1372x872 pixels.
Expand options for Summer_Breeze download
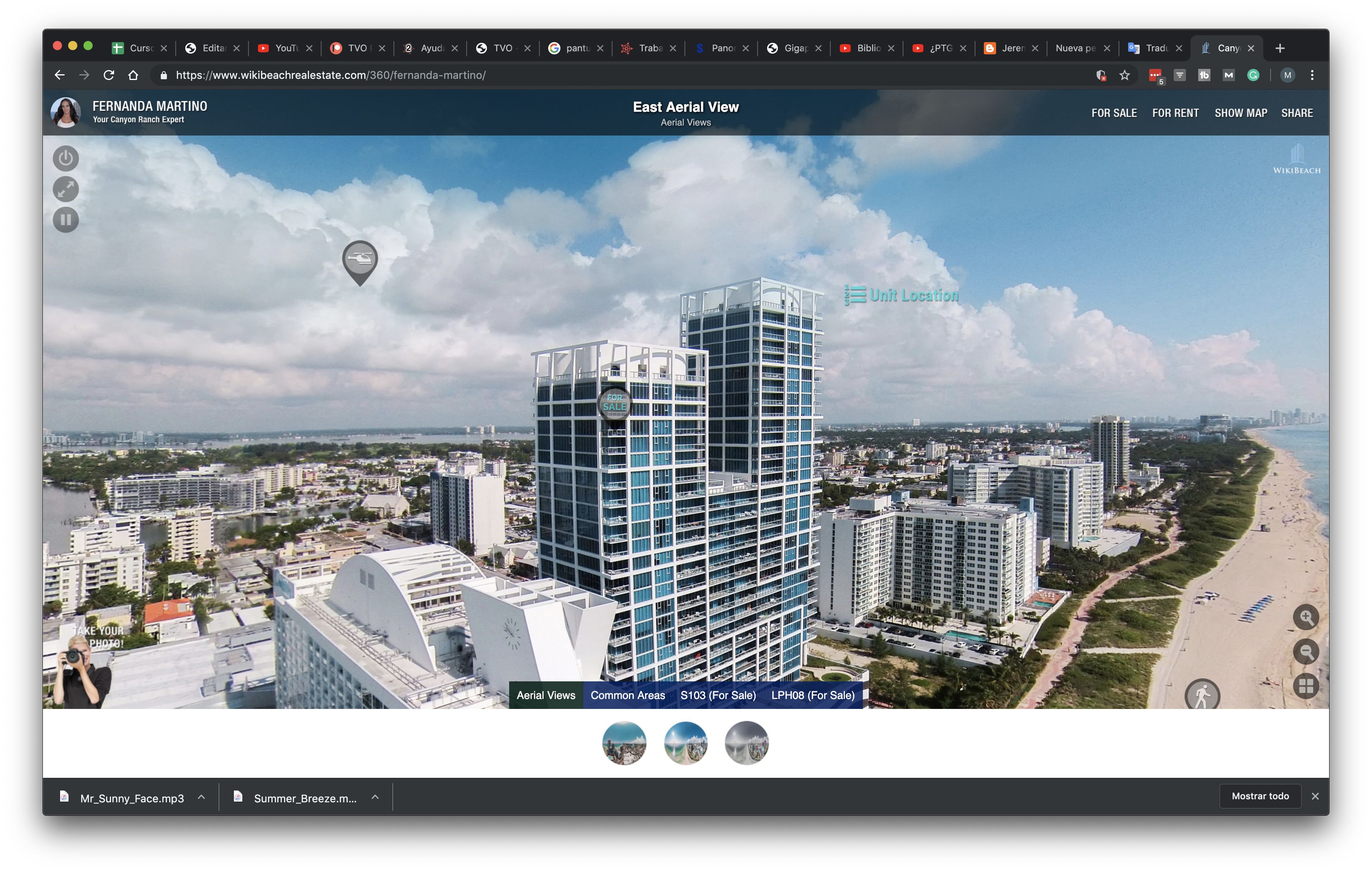[x=375, y=797]
